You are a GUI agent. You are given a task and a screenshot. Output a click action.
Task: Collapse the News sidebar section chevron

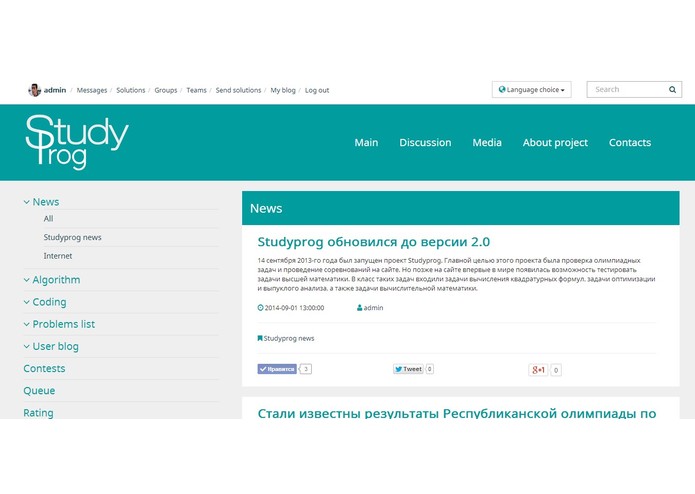point(27,202)
